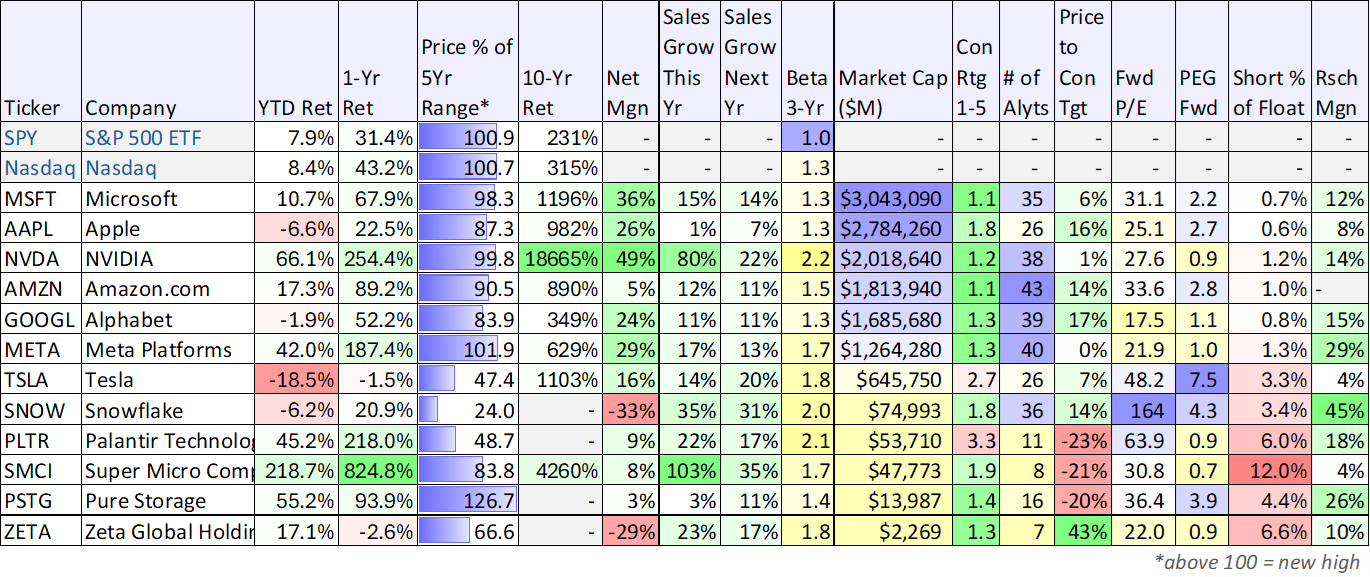Click Tesla's -18.5% YTD return cell

tap(297, 380)
